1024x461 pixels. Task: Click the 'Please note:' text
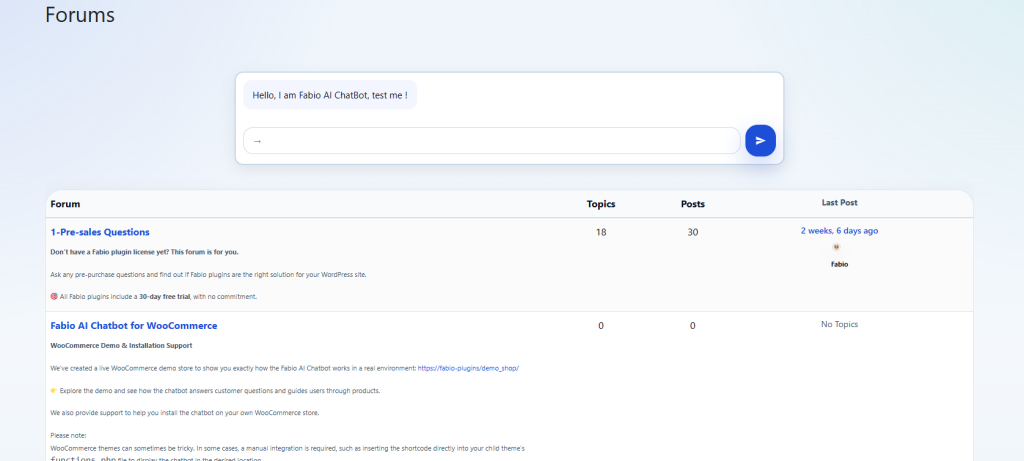click(68, 435)
